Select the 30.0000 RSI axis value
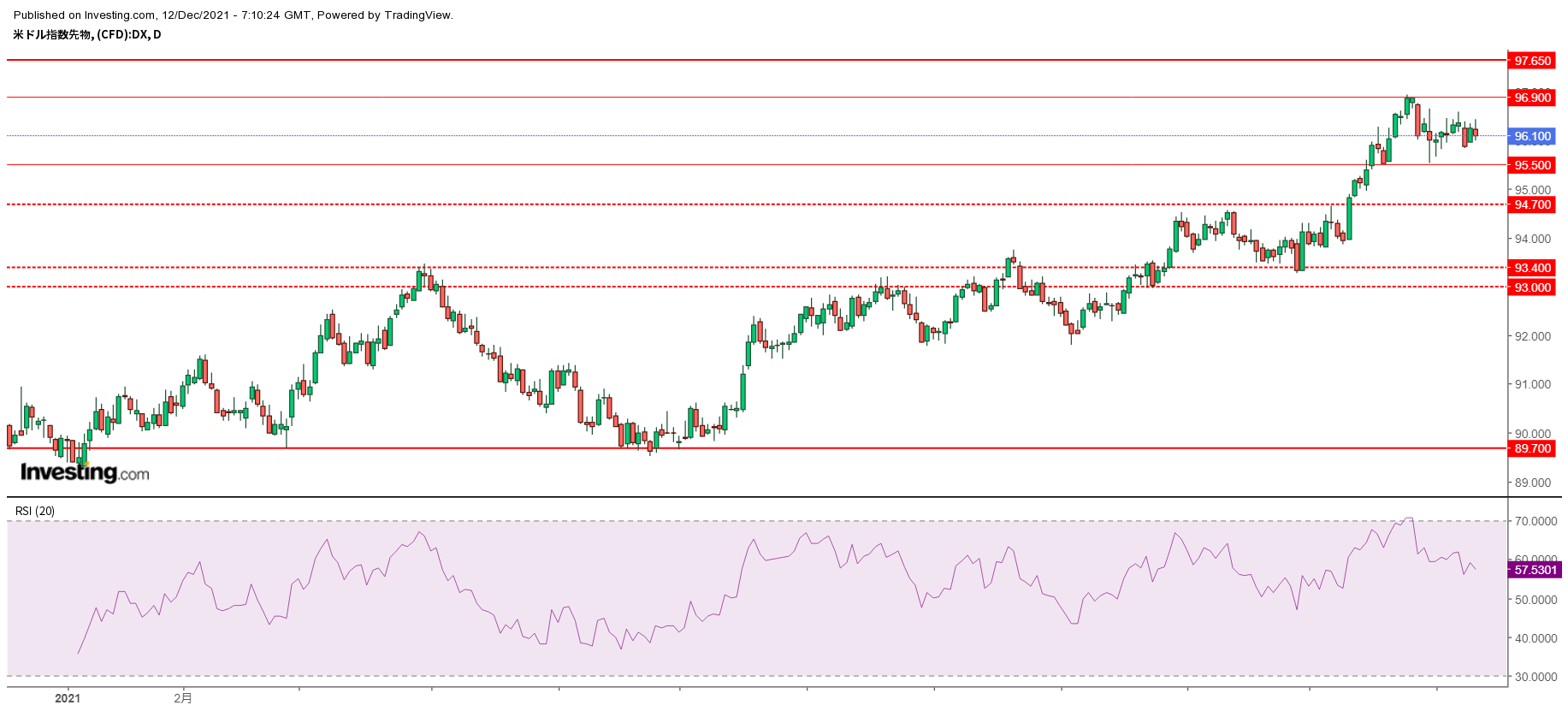The width and height of the screenshot is (1568, 711). (x=1535, y=677)
